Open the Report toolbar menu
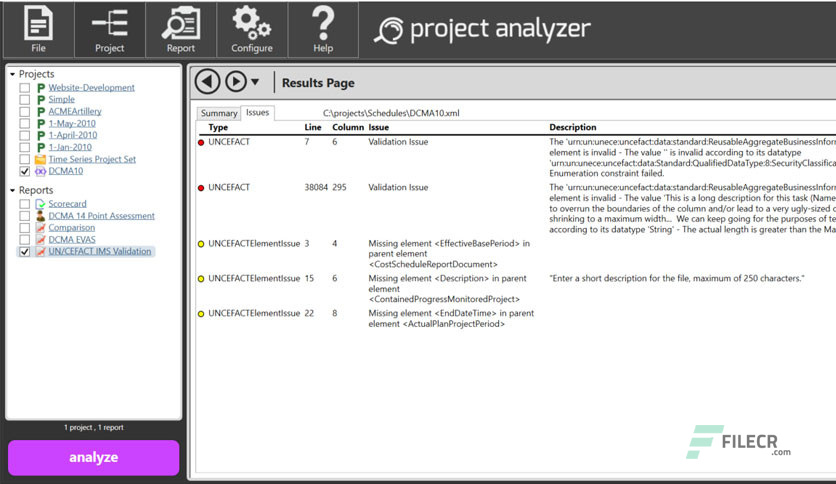The height and width of the screenshot is (484, 836). point(181,30)
